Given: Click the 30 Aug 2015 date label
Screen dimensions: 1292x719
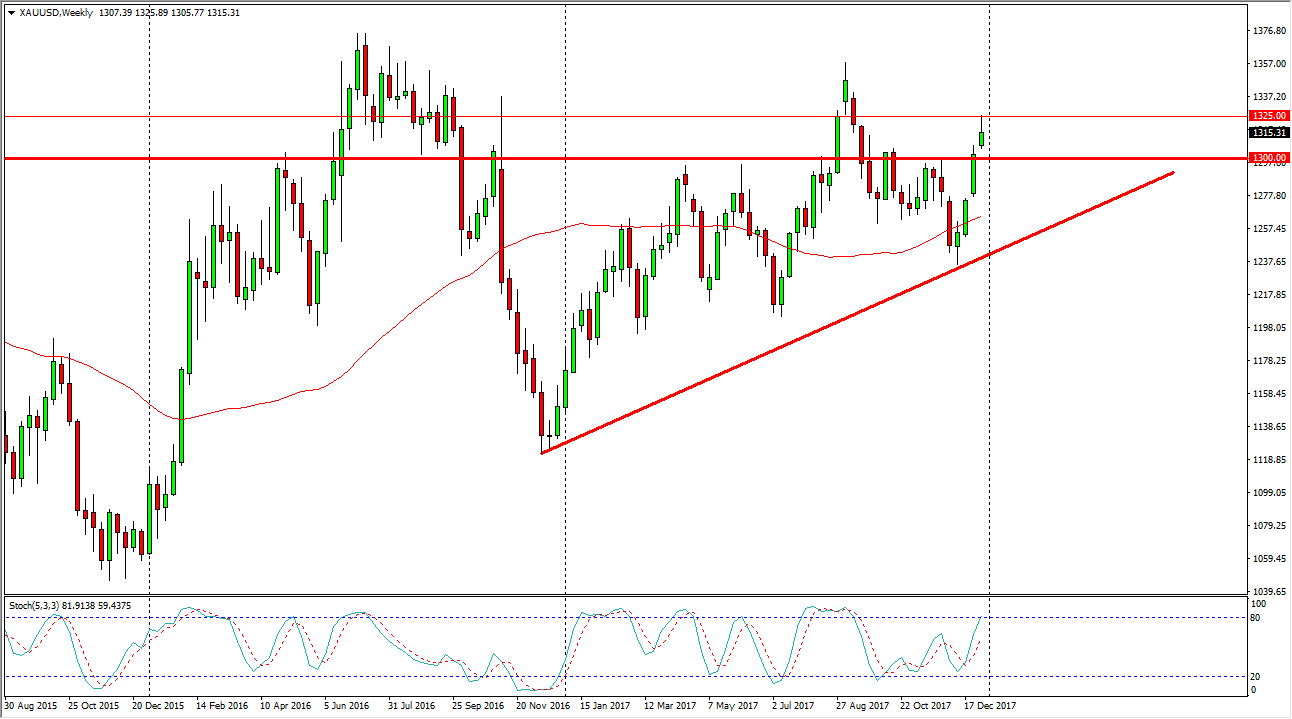Looking at the screenshot, I should (x=33, y=706).
